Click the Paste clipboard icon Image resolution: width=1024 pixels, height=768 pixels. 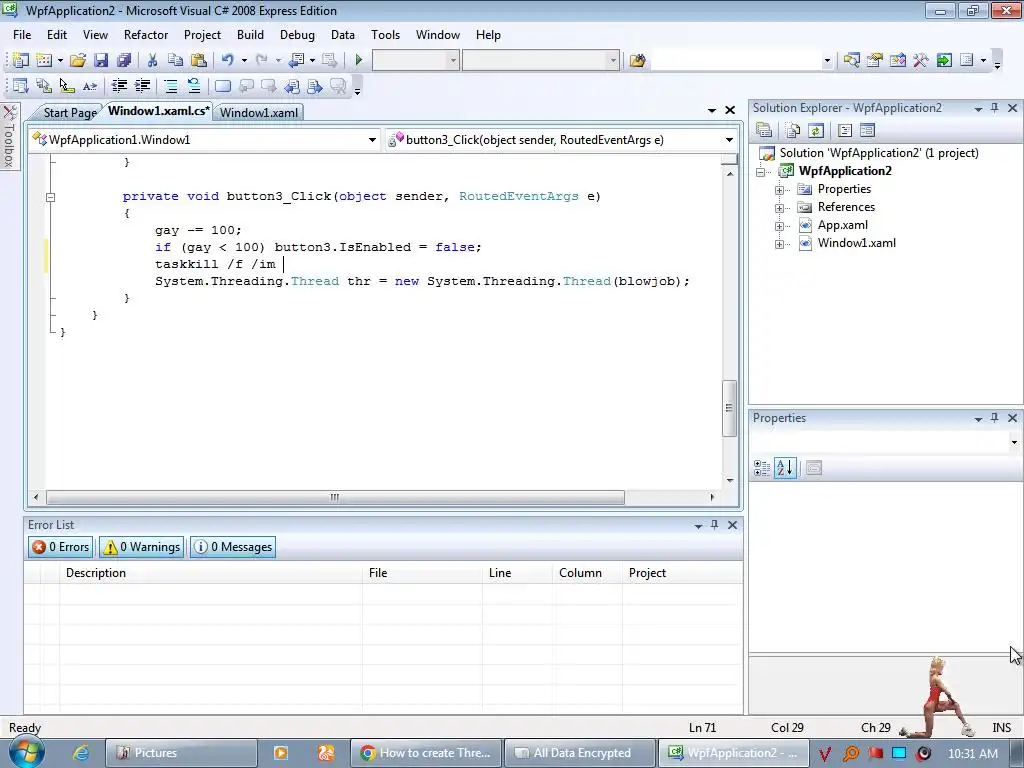pyautogui.click(x=199, y=61)
